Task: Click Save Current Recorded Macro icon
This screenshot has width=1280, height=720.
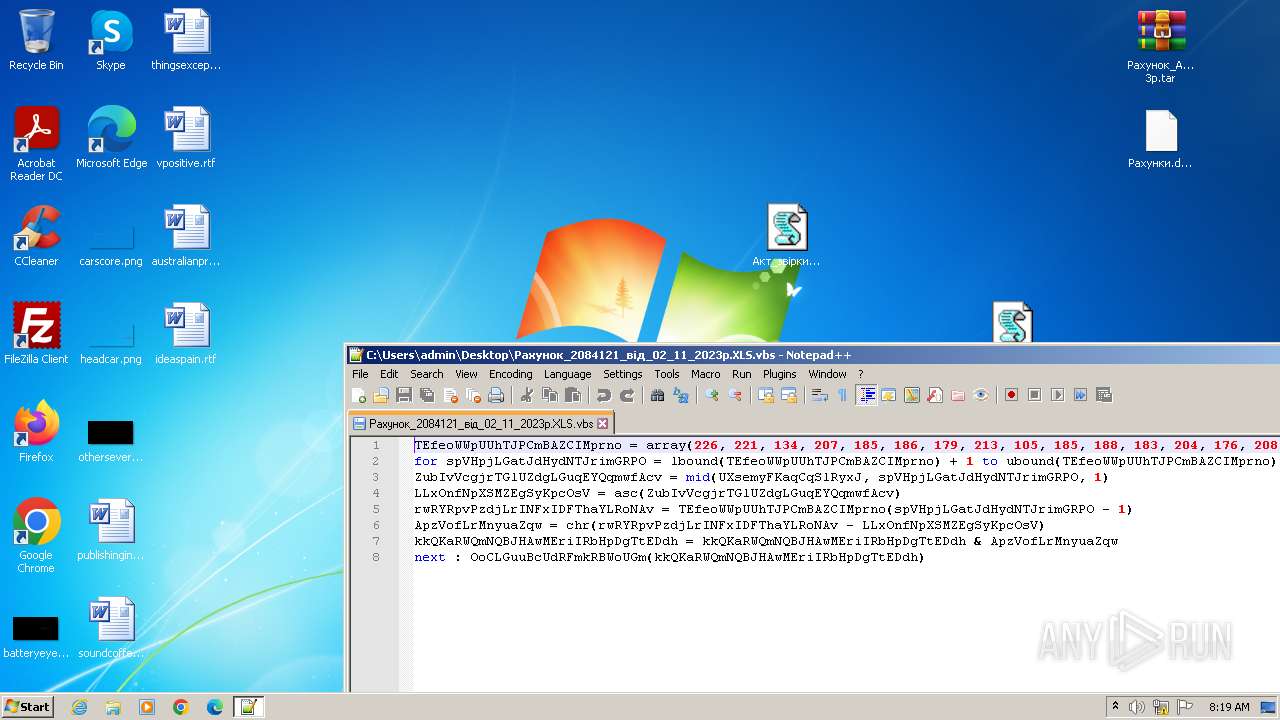Action: [x=1103, y=395]
